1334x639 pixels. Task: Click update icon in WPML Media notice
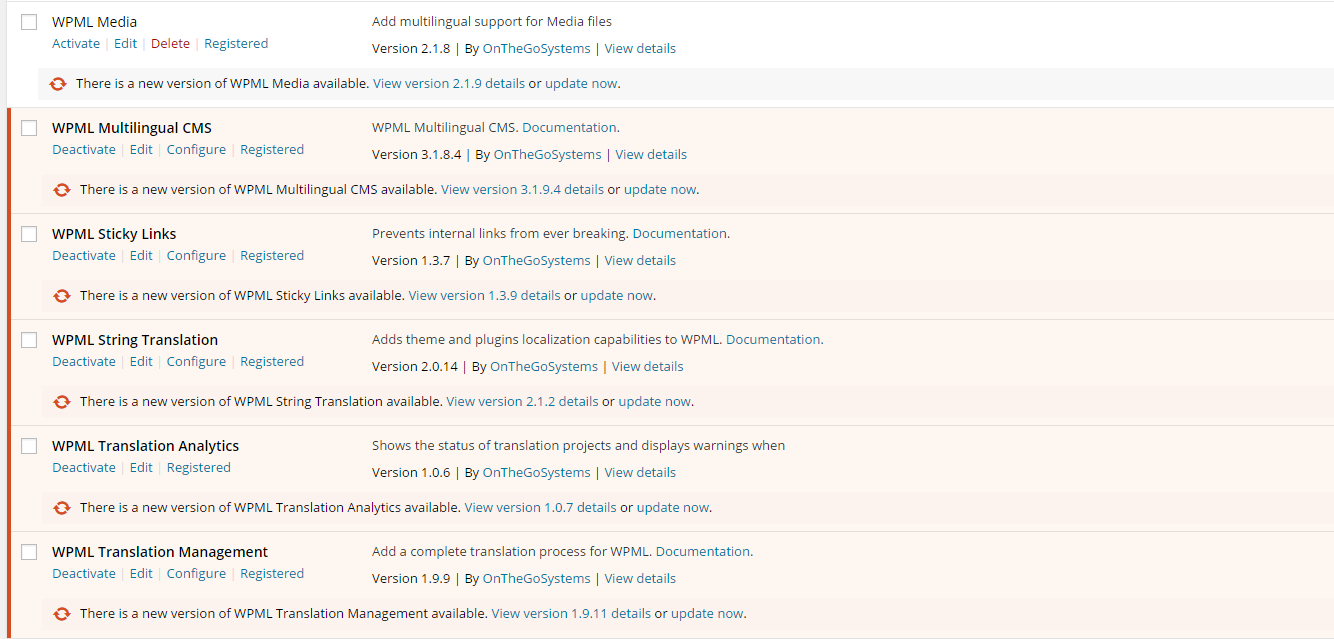click(x=58, y=84)
